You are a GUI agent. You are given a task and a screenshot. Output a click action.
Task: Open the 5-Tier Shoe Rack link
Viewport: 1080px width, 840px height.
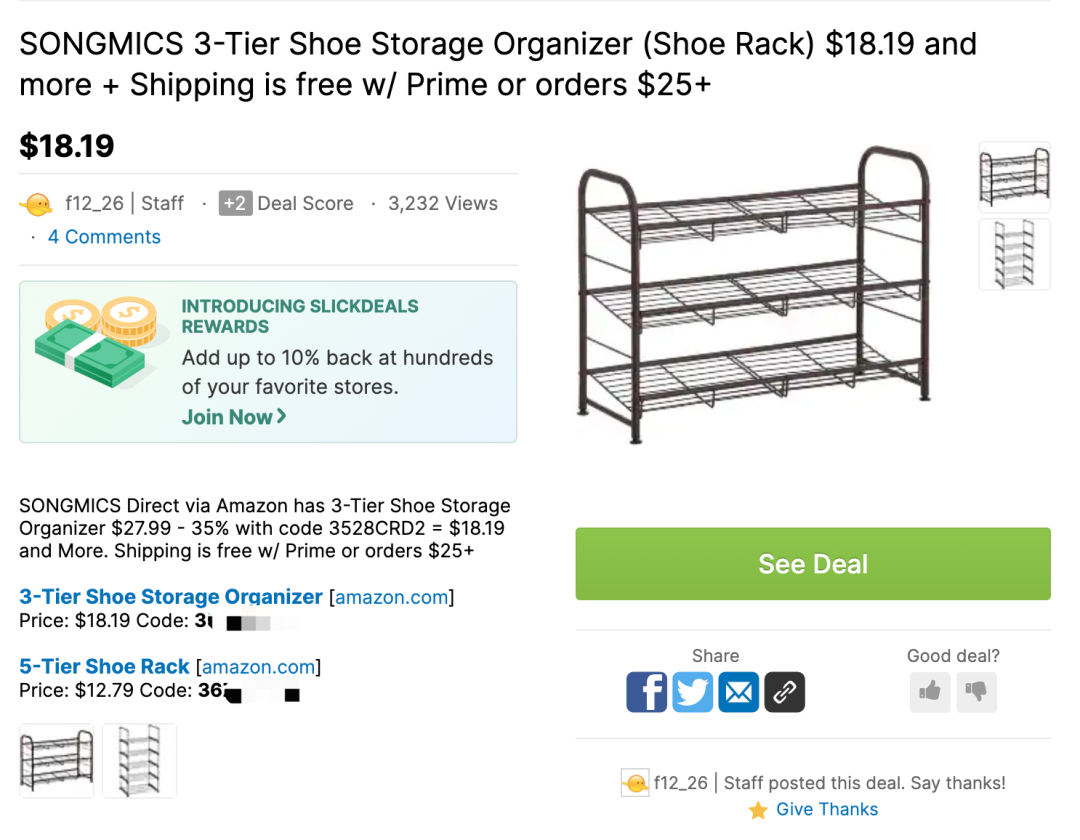click(x=104, y=666)
